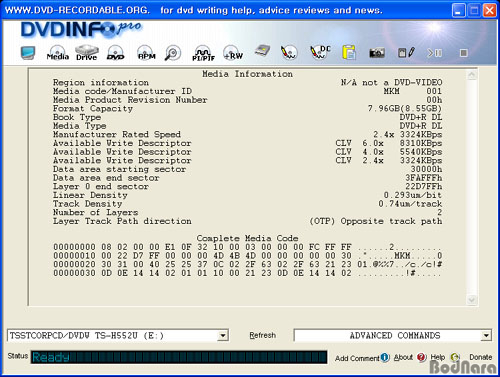The height and width of the screenshot is (377, 500).
Task: Click the 'Format Capacity' row label
Action: pyautogui.click(x=93, y=109)
